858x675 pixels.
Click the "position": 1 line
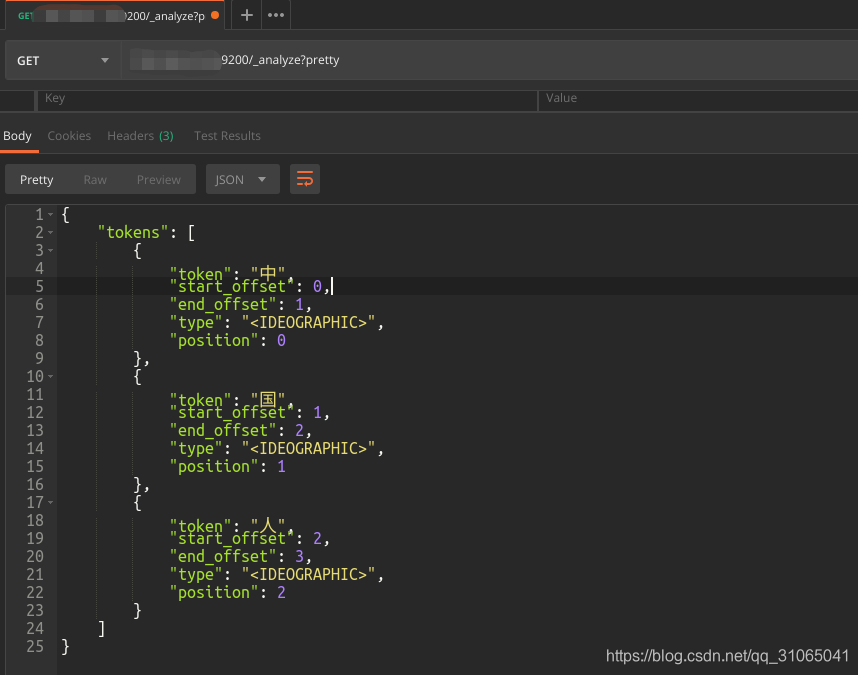click(228, 466)
